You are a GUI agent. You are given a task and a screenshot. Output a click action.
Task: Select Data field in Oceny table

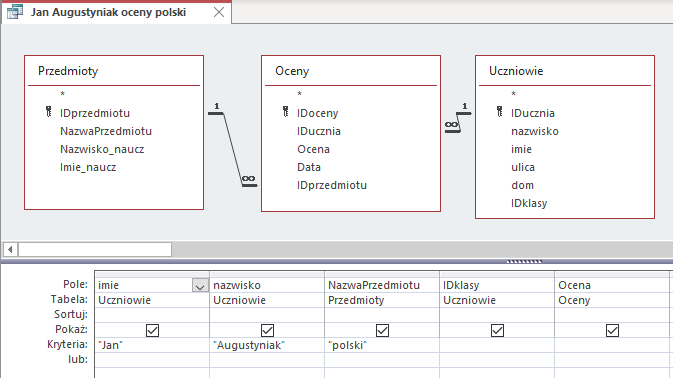click(x=309, y=167)
